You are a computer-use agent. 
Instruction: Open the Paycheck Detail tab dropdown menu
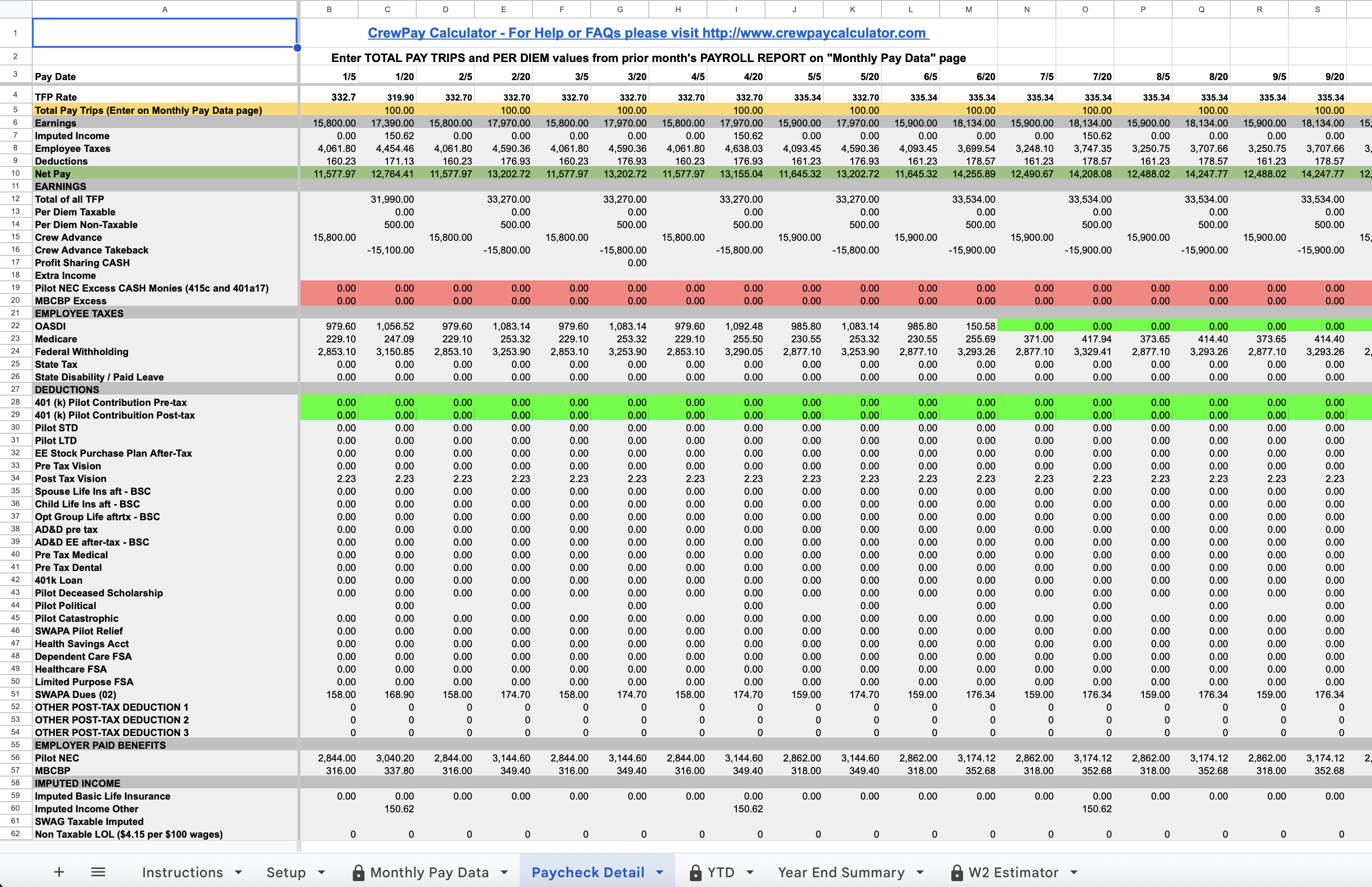tap(661, 873)
